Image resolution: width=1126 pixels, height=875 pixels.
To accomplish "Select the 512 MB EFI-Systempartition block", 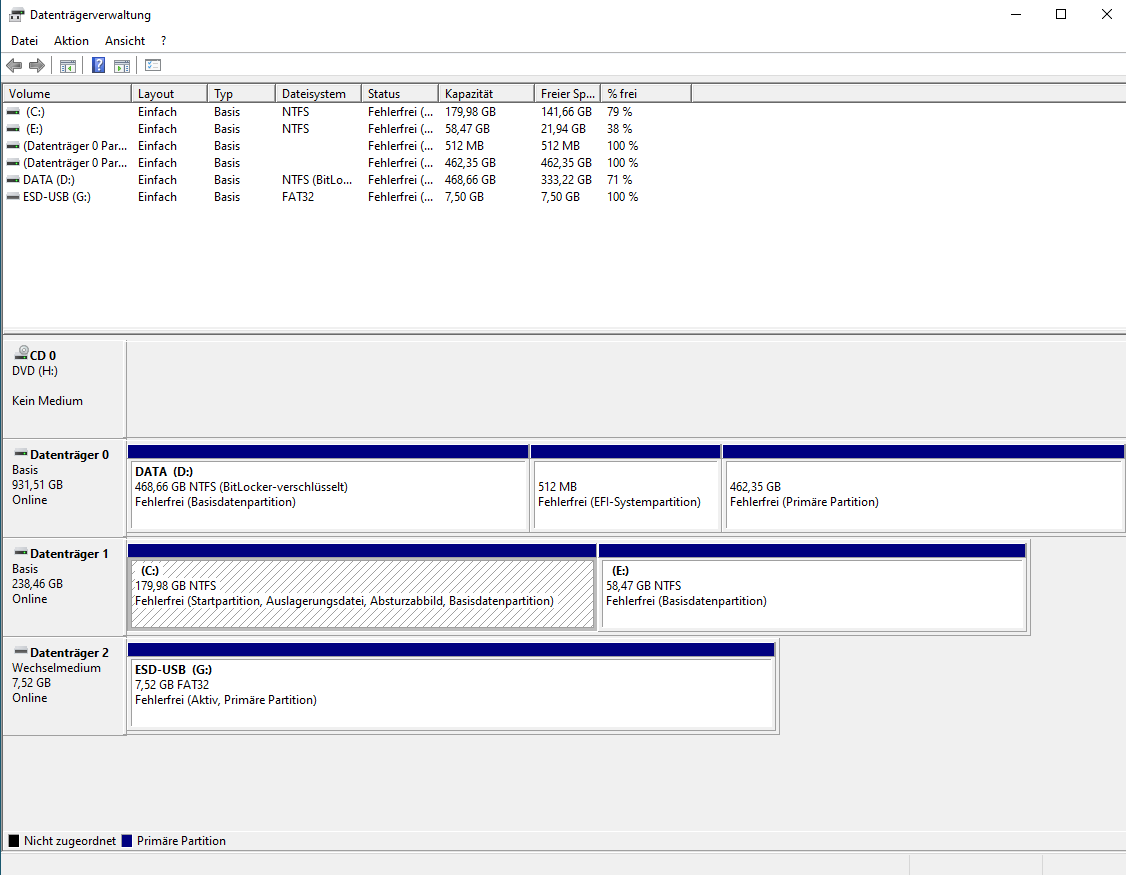I will click(625, 489).
